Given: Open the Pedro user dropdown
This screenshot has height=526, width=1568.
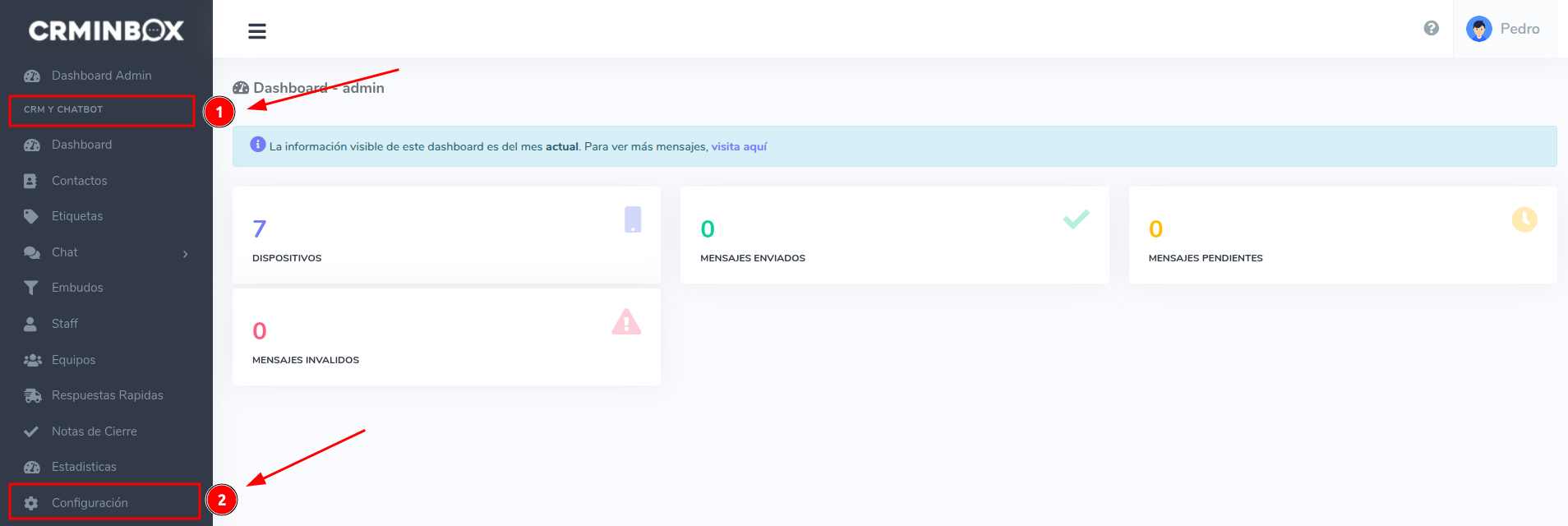Looking at the screenshot, I should [x=1519, y=30].
